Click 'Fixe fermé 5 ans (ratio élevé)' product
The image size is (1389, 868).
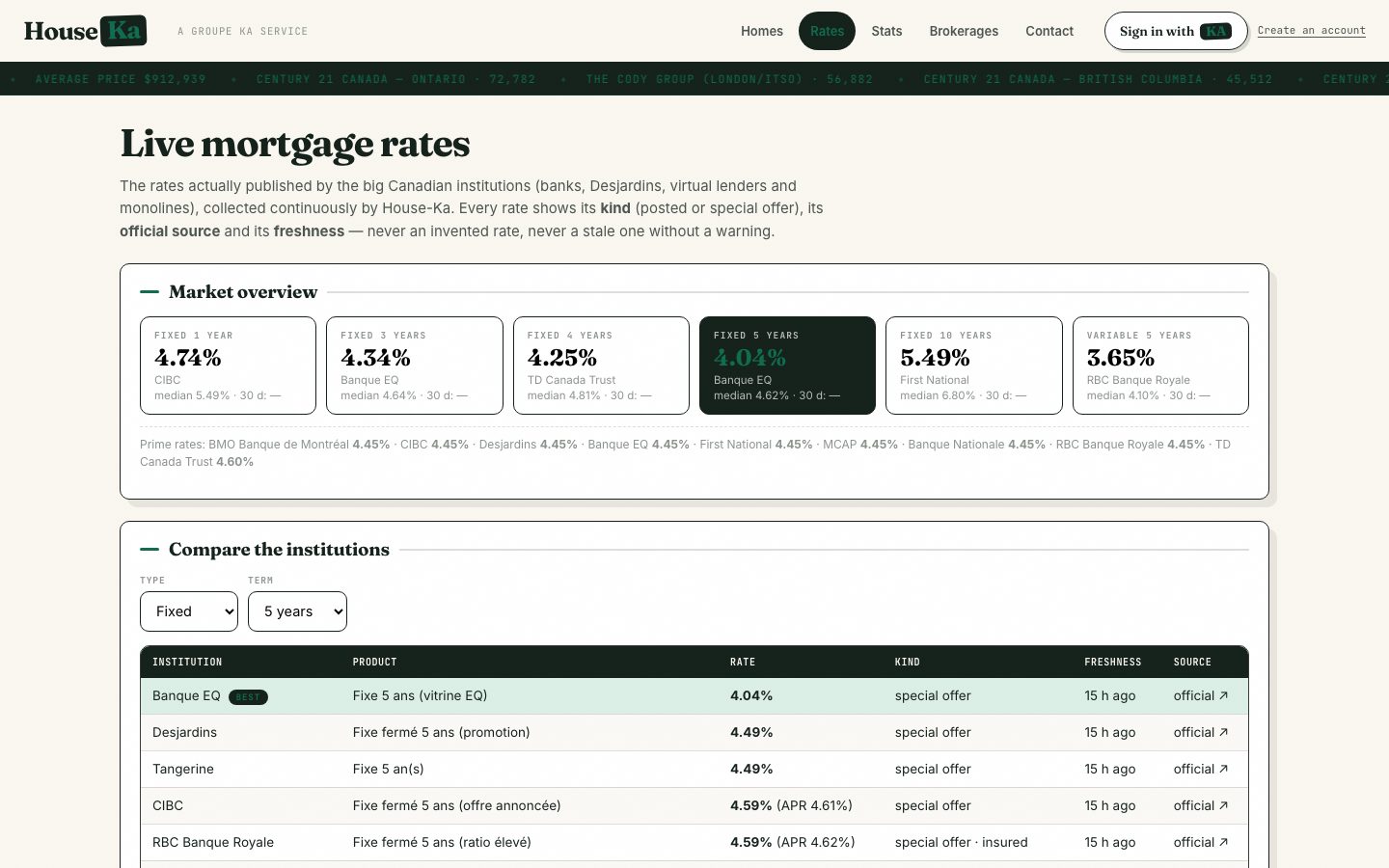(x=442, y=842)
